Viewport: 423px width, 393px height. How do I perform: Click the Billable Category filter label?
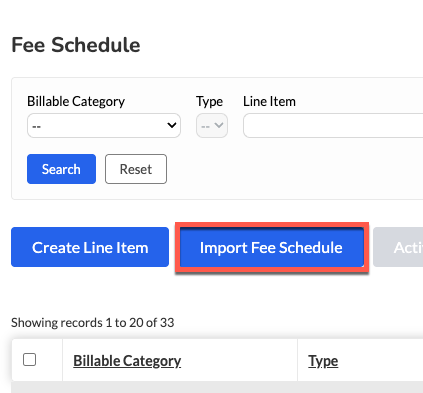tap(76, 101)
